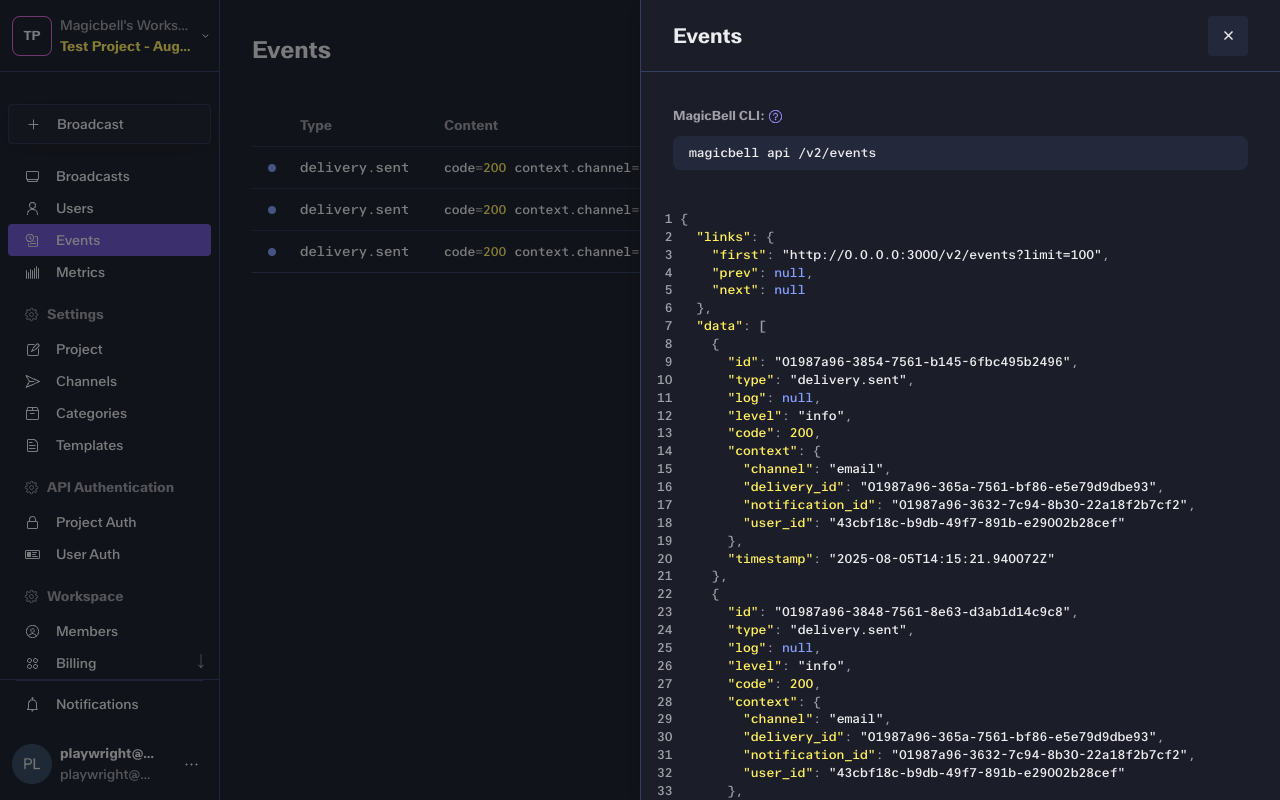
Task: Click the Categories icon
Action: click(x=32, y=413)
